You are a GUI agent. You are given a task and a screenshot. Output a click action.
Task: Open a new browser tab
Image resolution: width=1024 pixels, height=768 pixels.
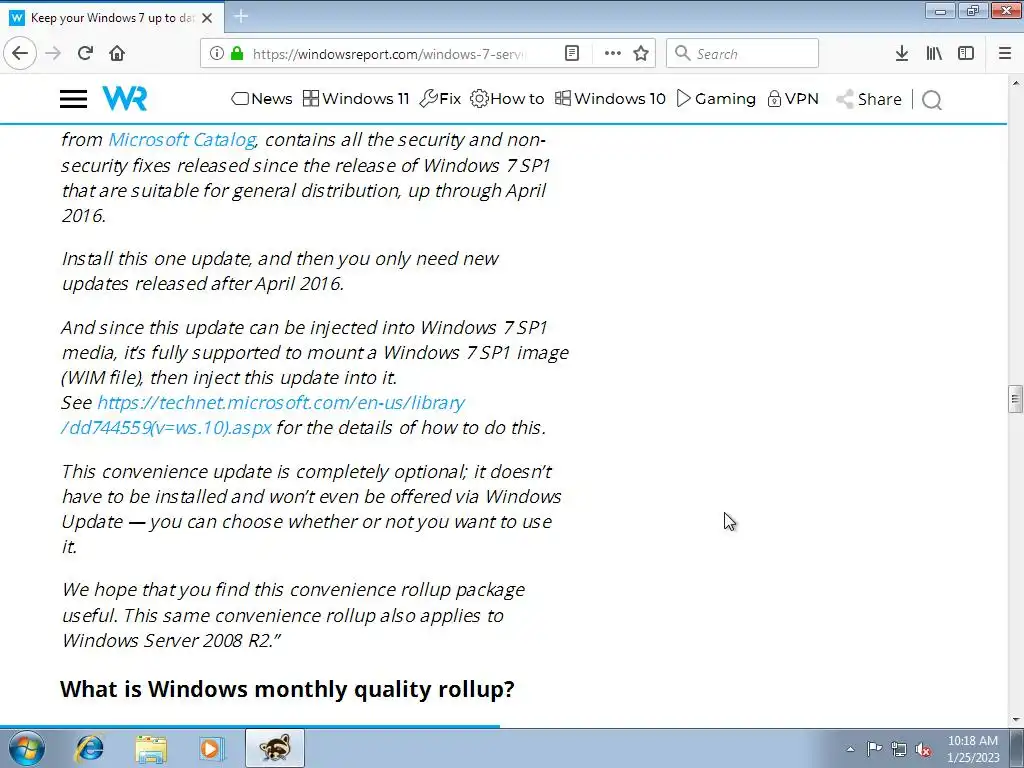click(x=241, y=16)
